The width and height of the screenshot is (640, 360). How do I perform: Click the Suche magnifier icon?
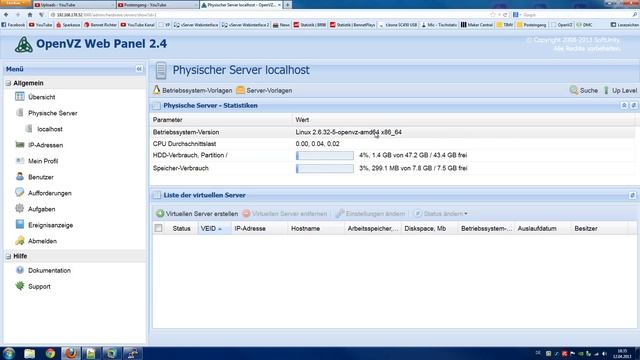tap(574, 90)
